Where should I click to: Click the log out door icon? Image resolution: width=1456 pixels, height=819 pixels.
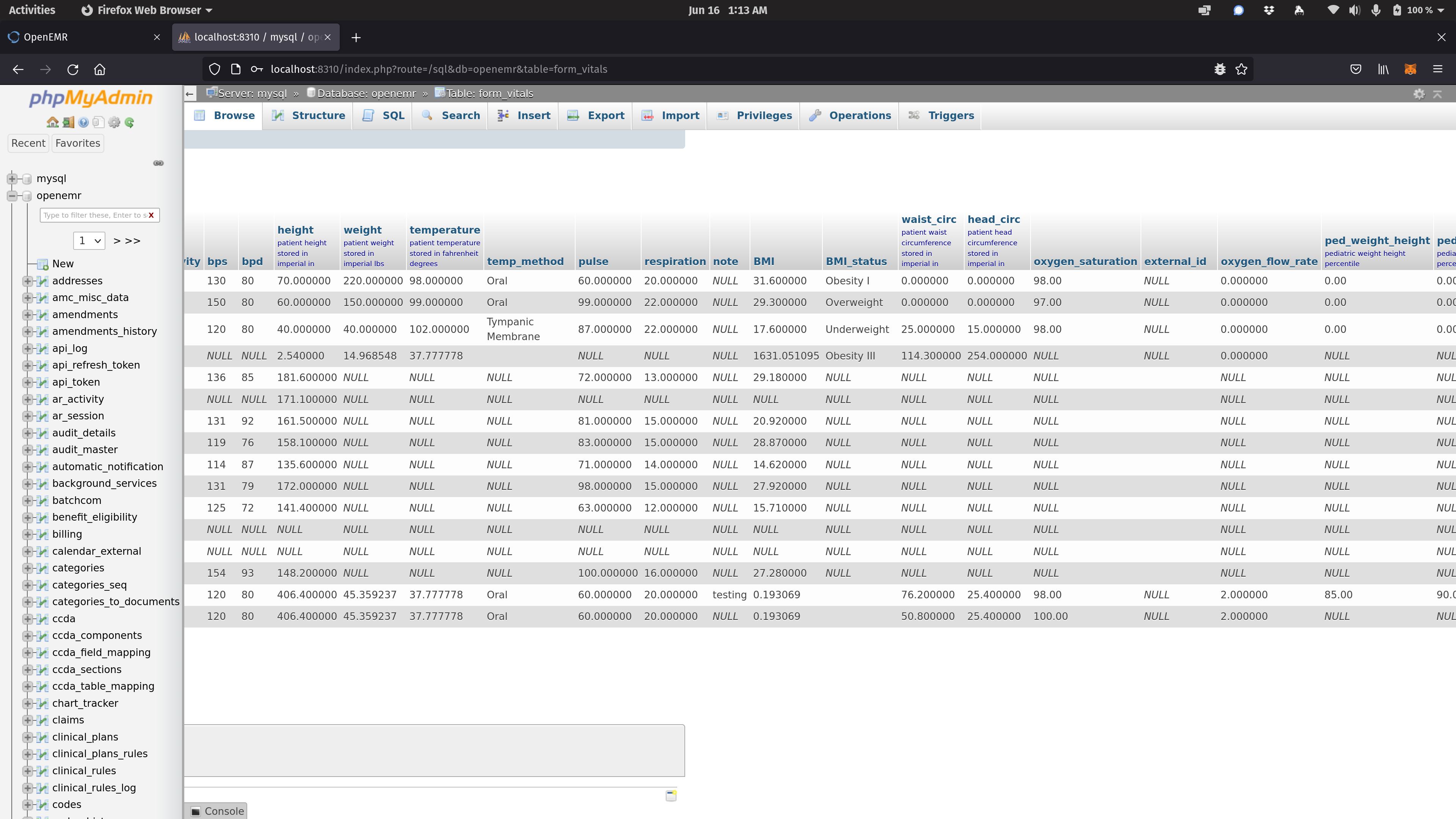pos(68,122)
